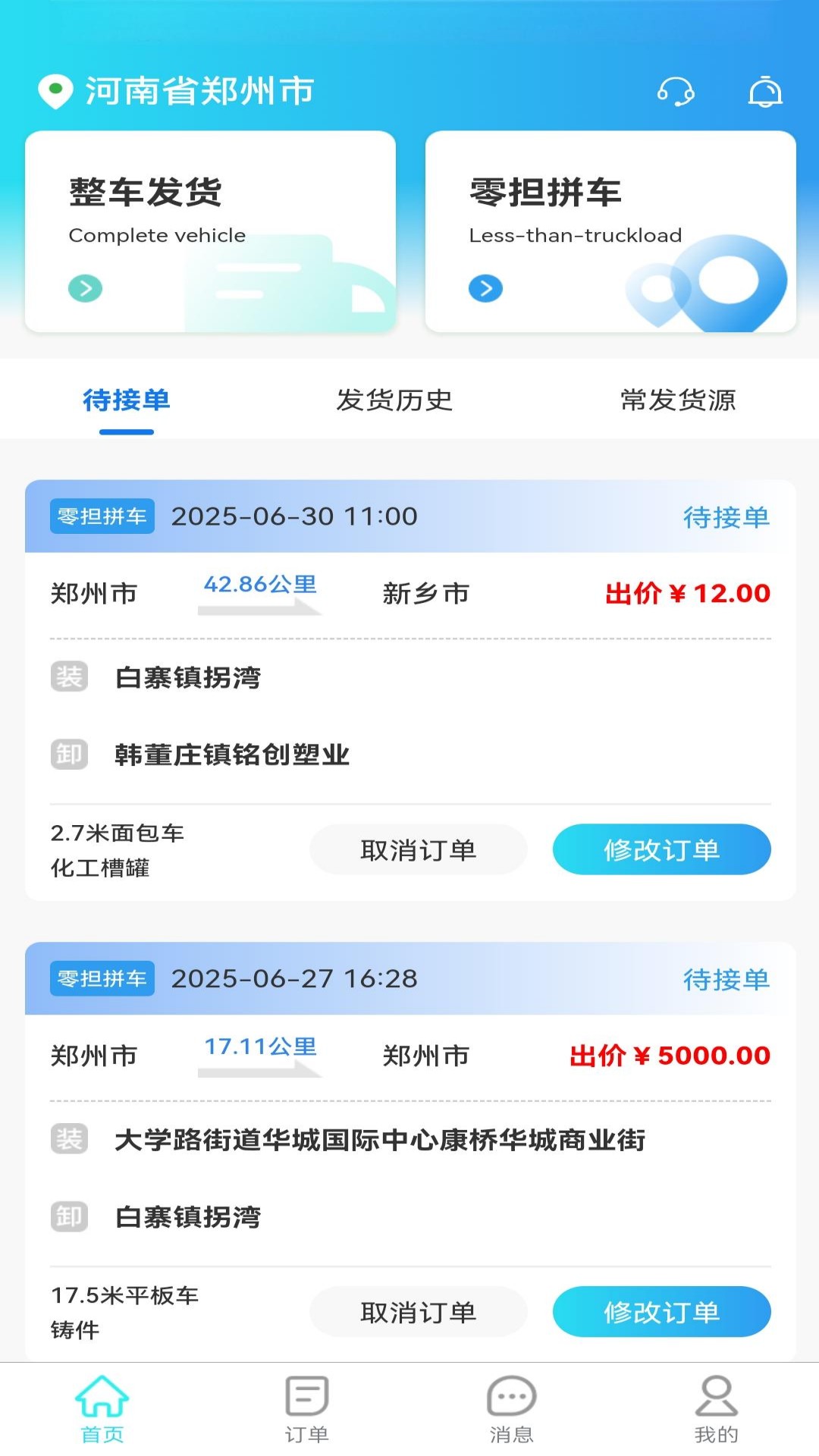The height and width of the screenshot is (1456, 819).
Task: Change city 河南省郑州市 location
Action: 199,92
